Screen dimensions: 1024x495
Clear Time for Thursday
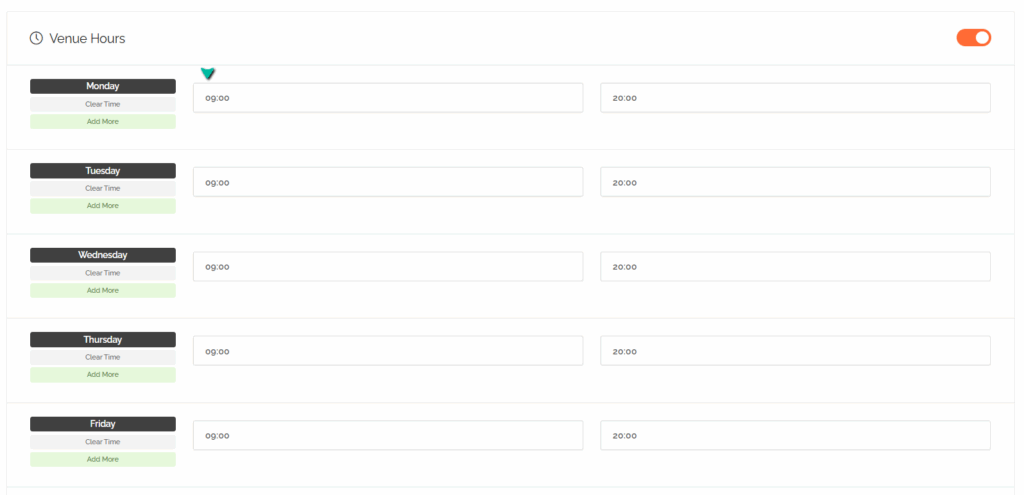102,357
